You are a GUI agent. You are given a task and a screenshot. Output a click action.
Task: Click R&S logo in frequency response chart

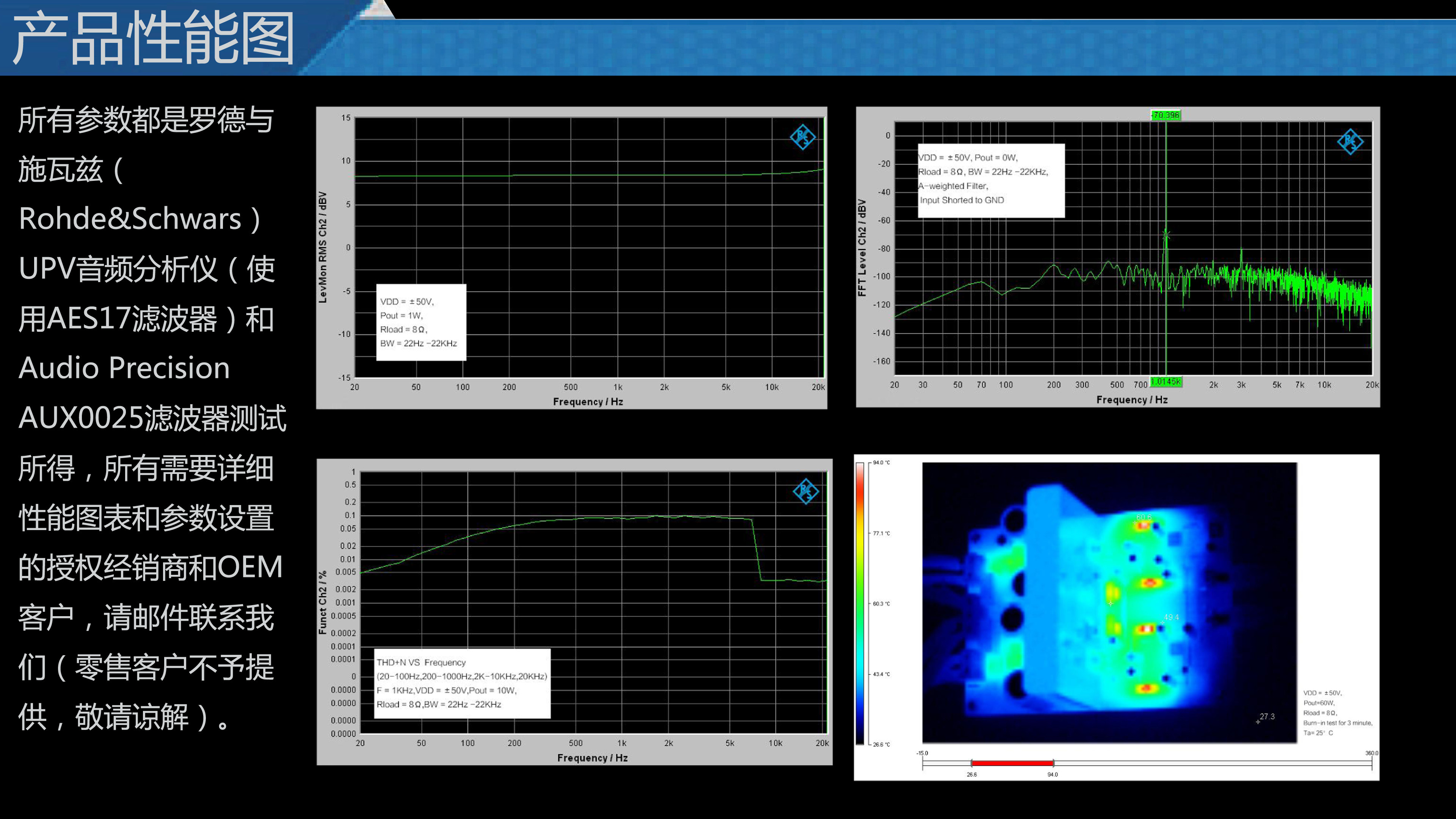tap(803, 137)
